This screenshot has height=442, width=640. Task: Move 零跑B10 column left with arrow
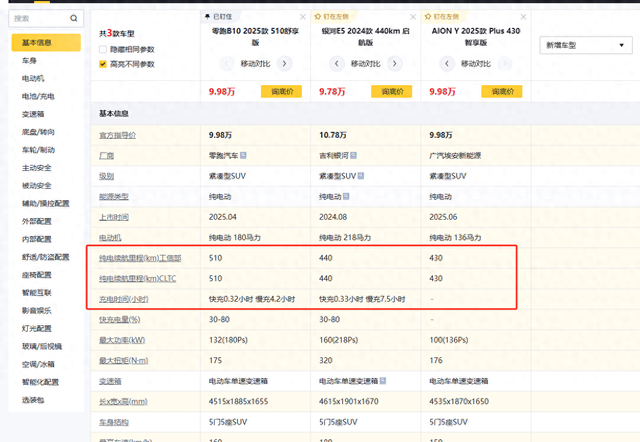click(227, 64)
